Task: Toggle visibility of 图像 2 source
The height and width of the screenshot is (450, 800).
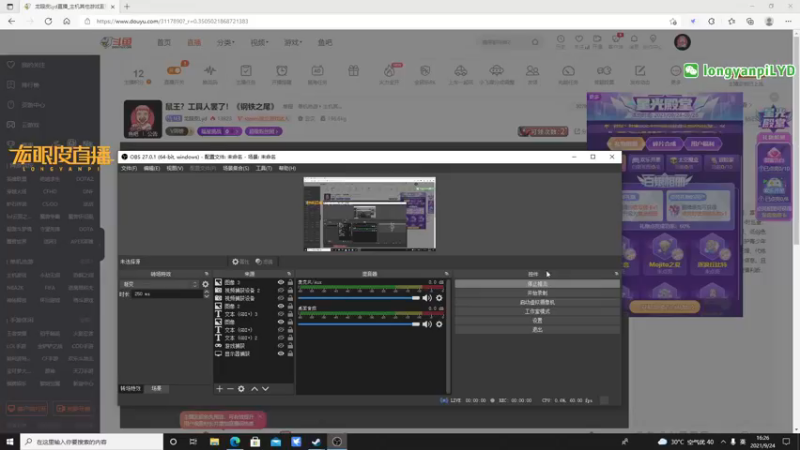Action: point(281,306)
